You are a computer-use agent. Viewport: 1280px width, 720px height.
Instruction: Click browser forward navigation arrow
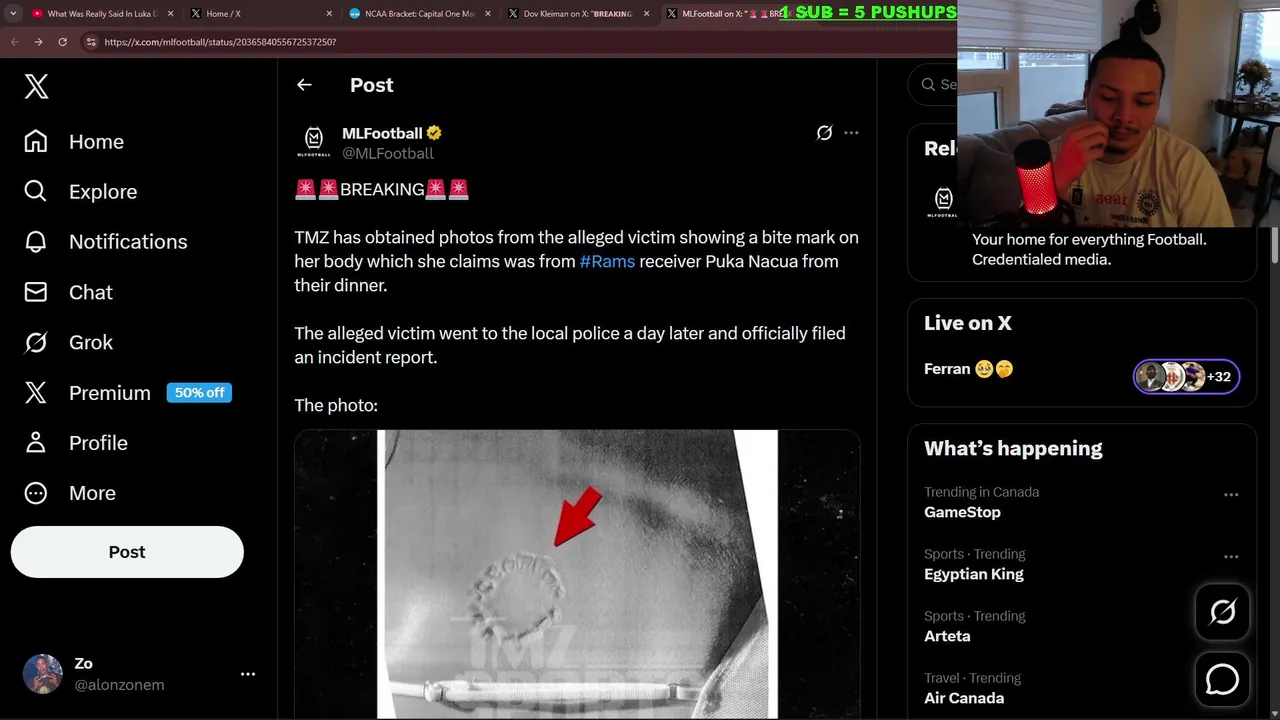click(x=38, y=42)
